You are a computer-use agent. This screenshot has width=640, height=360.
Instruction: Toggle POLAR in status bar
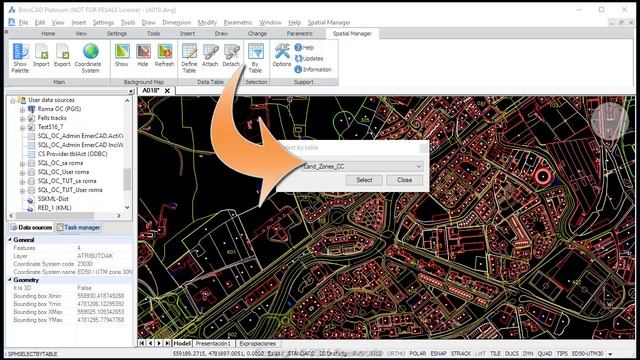point(418,353)
